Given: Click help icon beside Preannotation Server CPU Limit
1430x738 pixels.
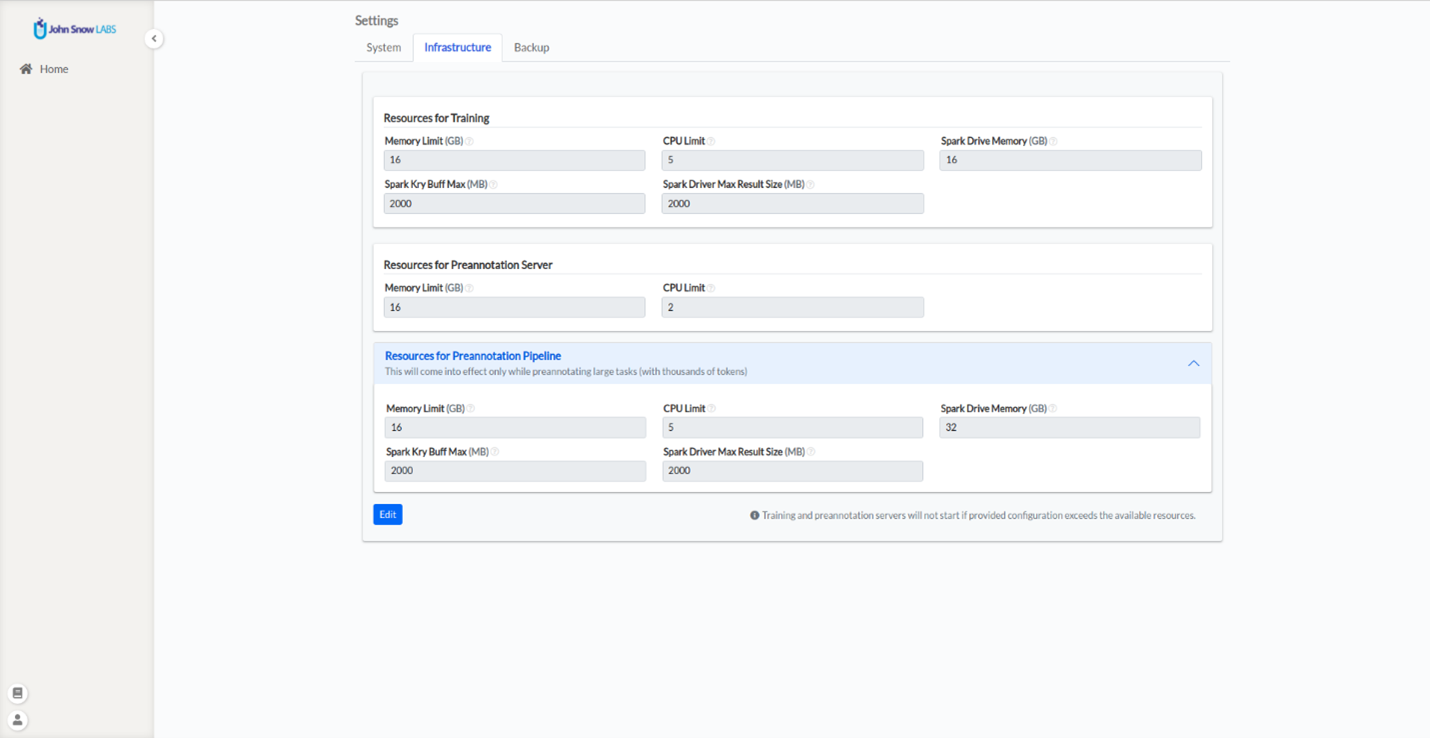Looking at the screenshot, I should point(712,289).
